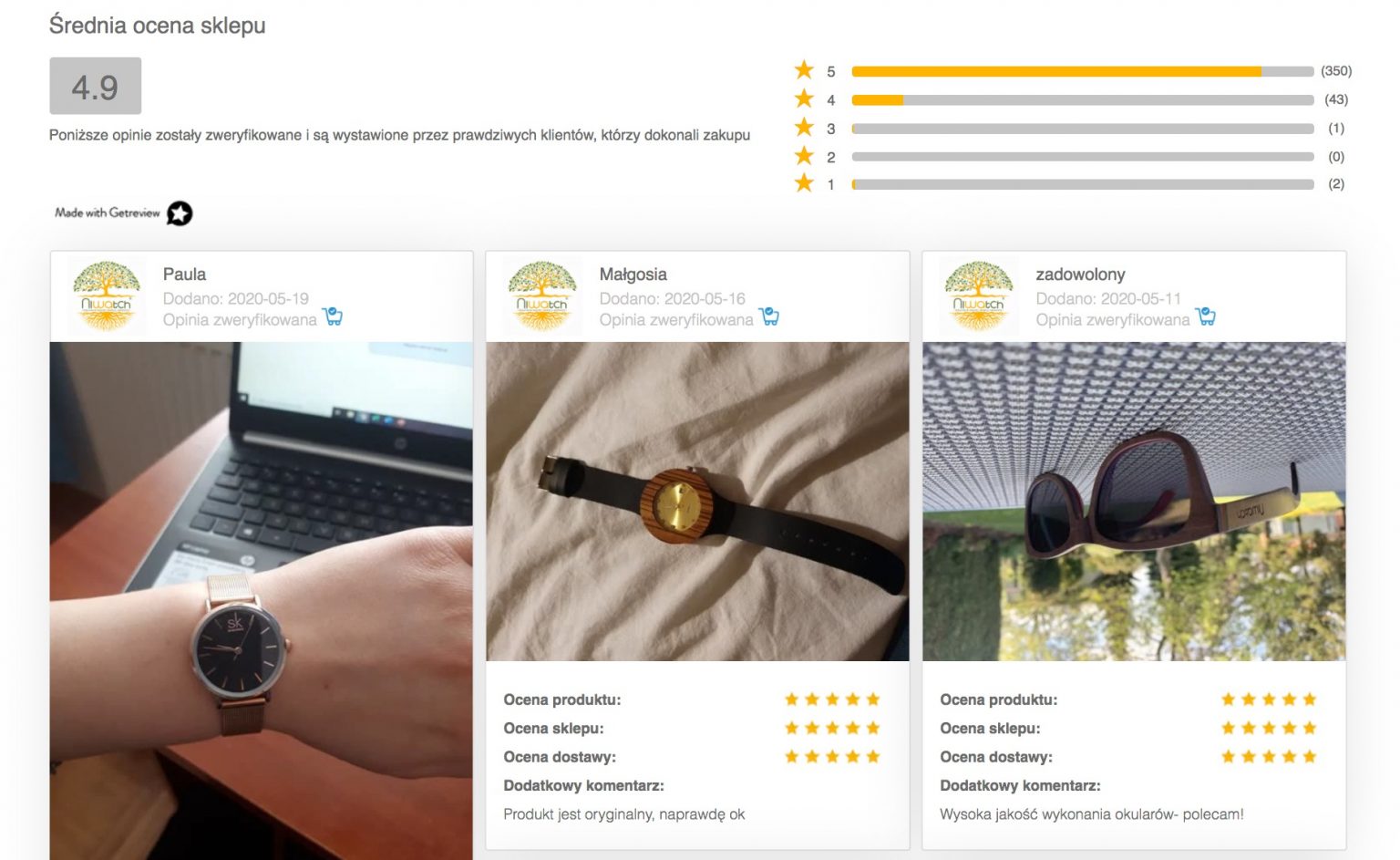Click the verified cart icon beside Paula's review
The width and height of the screenshot is (1400, 860).
point(333,316)
